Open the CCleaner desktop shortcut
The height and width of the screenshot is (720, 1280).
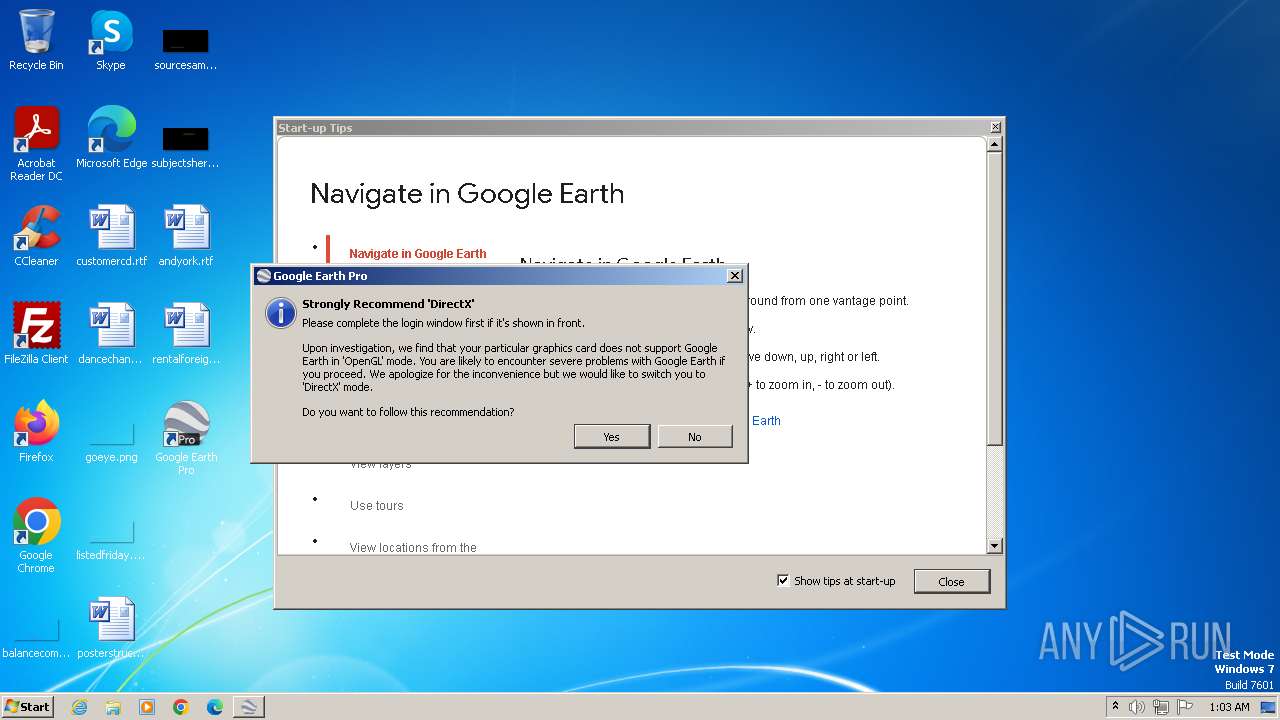coord(36,236)
